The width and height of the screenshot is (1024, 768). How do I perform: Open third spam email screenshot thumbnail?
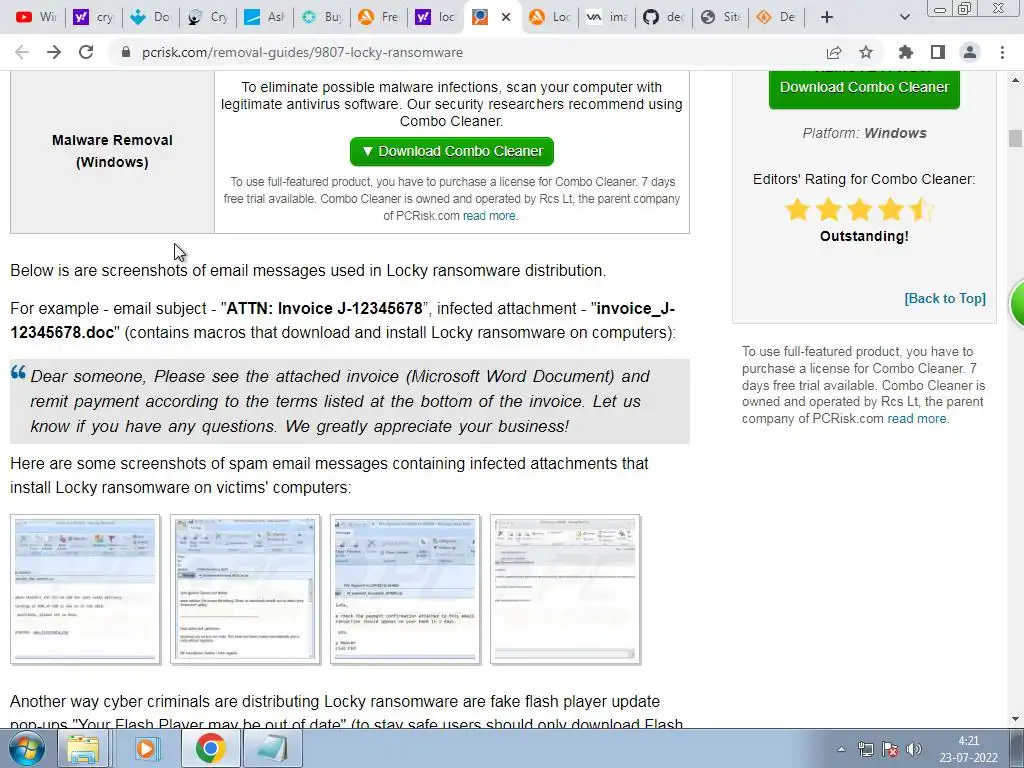point(405,589)
